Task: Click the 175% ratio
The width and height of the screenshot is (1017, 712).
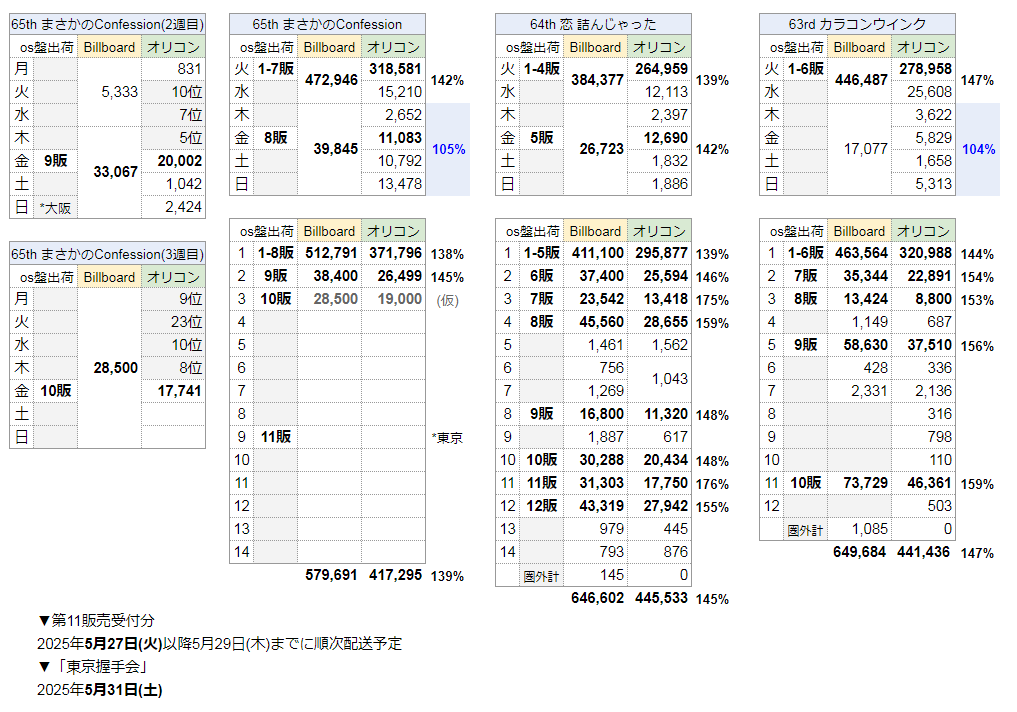Action: pos(712,300)
